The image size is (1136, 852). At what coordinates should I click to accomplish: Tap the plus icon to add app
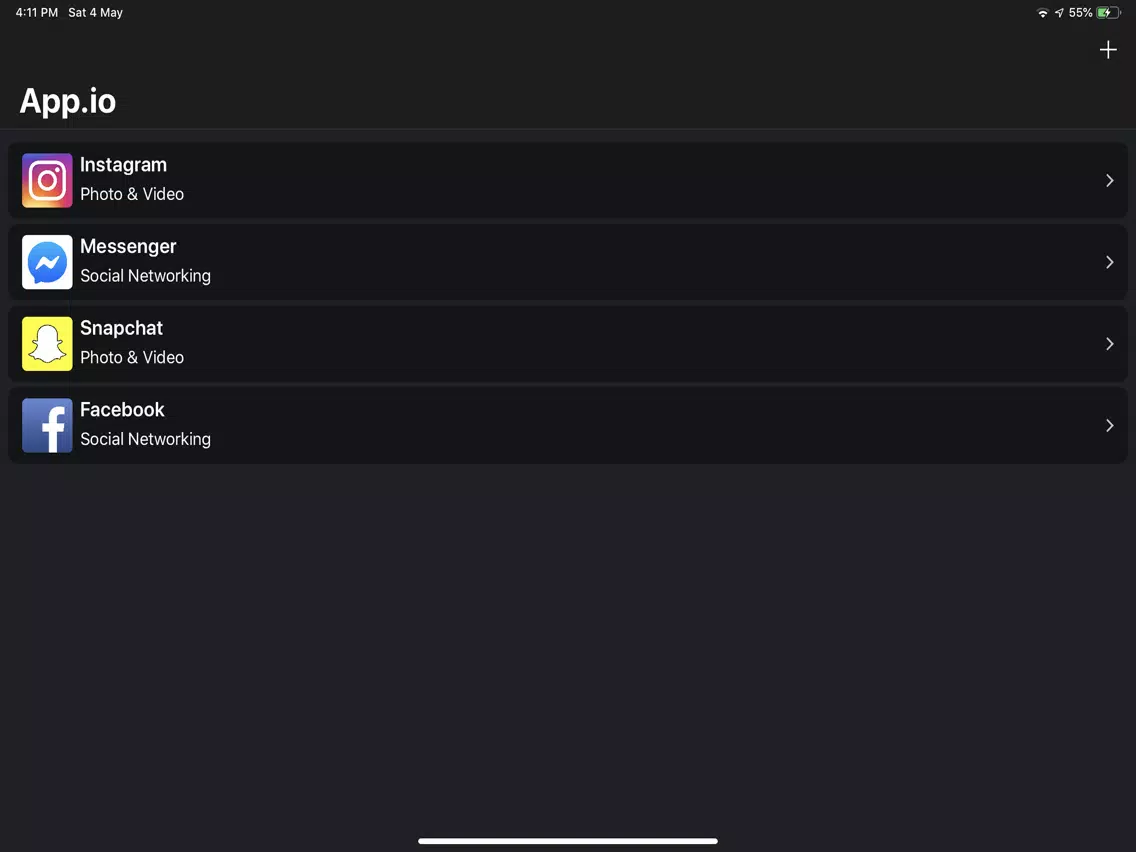(x=1108, y=50)
